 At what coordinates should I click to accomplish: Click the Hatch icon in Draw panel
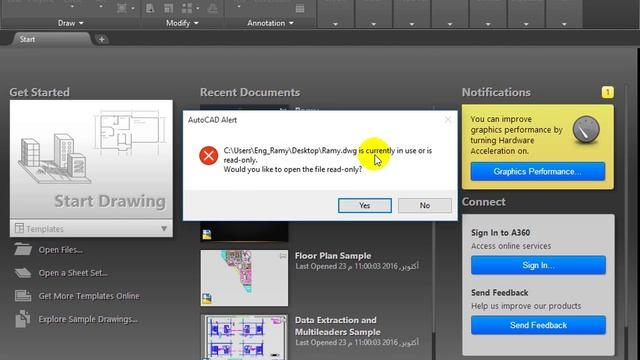point(122,8)
